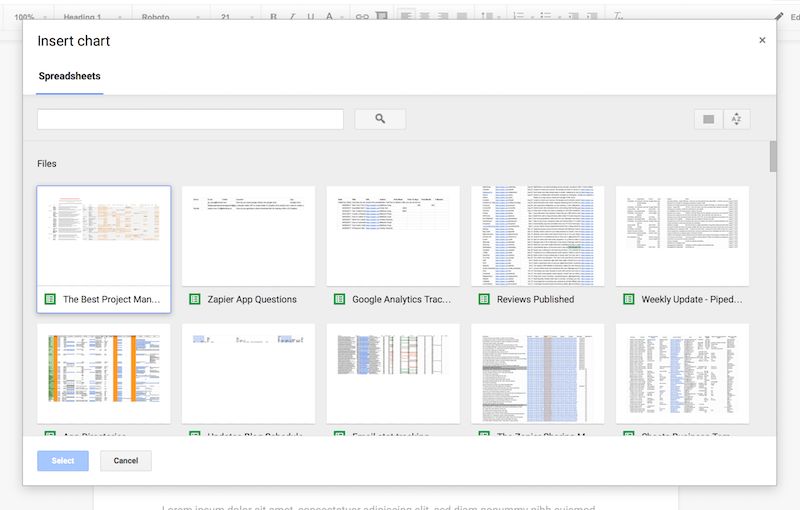Click the numbered list icon in the Docs toolbar
The height and width of the screenshot is (510, 800).
pyautogui.click(x=519, y=17)
